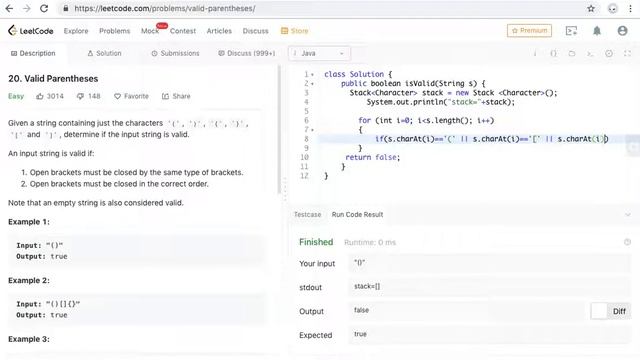
Task: Open the Playground terminal icon in header
Action: click(571, 31)
